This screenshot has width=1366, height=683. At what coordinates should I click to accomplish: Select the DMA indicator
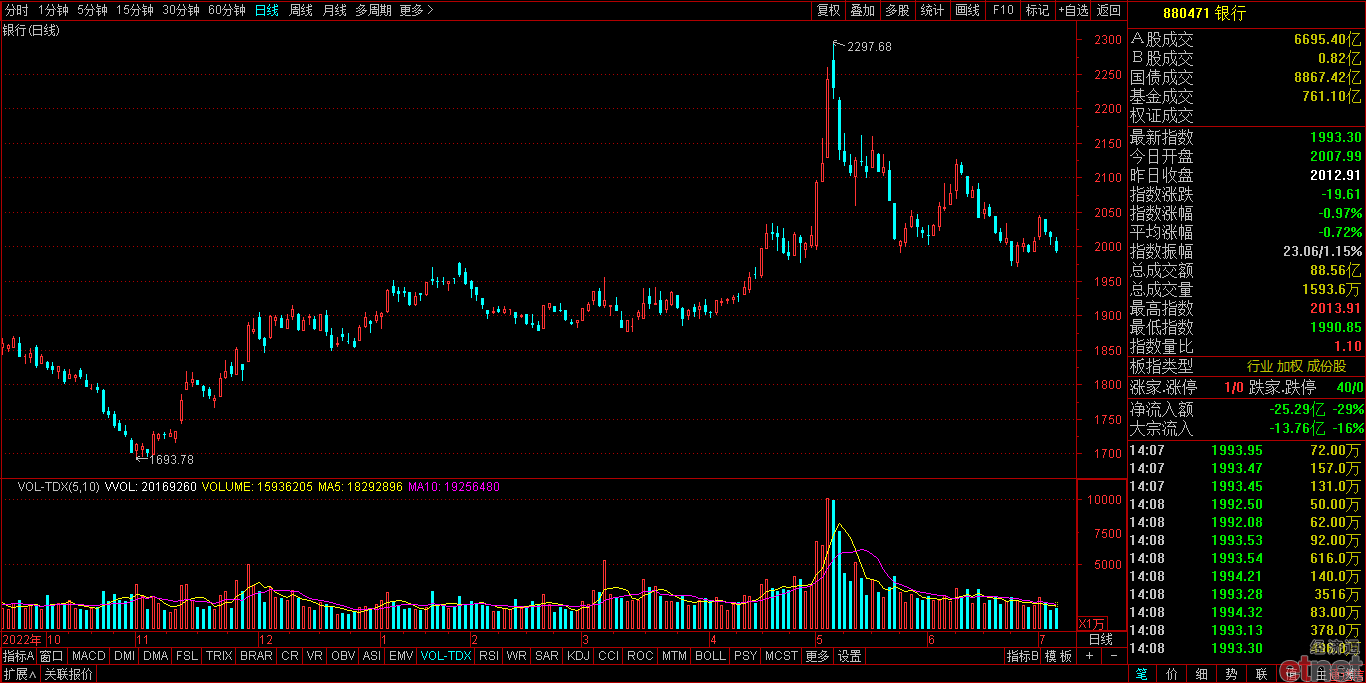(156, 656)
